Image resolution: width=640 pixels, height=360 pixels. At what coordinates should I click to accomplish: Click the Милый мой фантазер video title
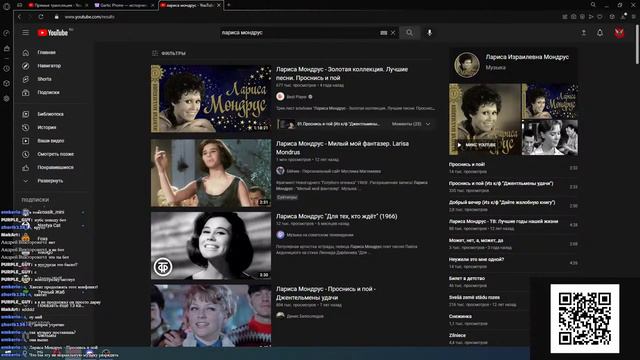(342, 148)
